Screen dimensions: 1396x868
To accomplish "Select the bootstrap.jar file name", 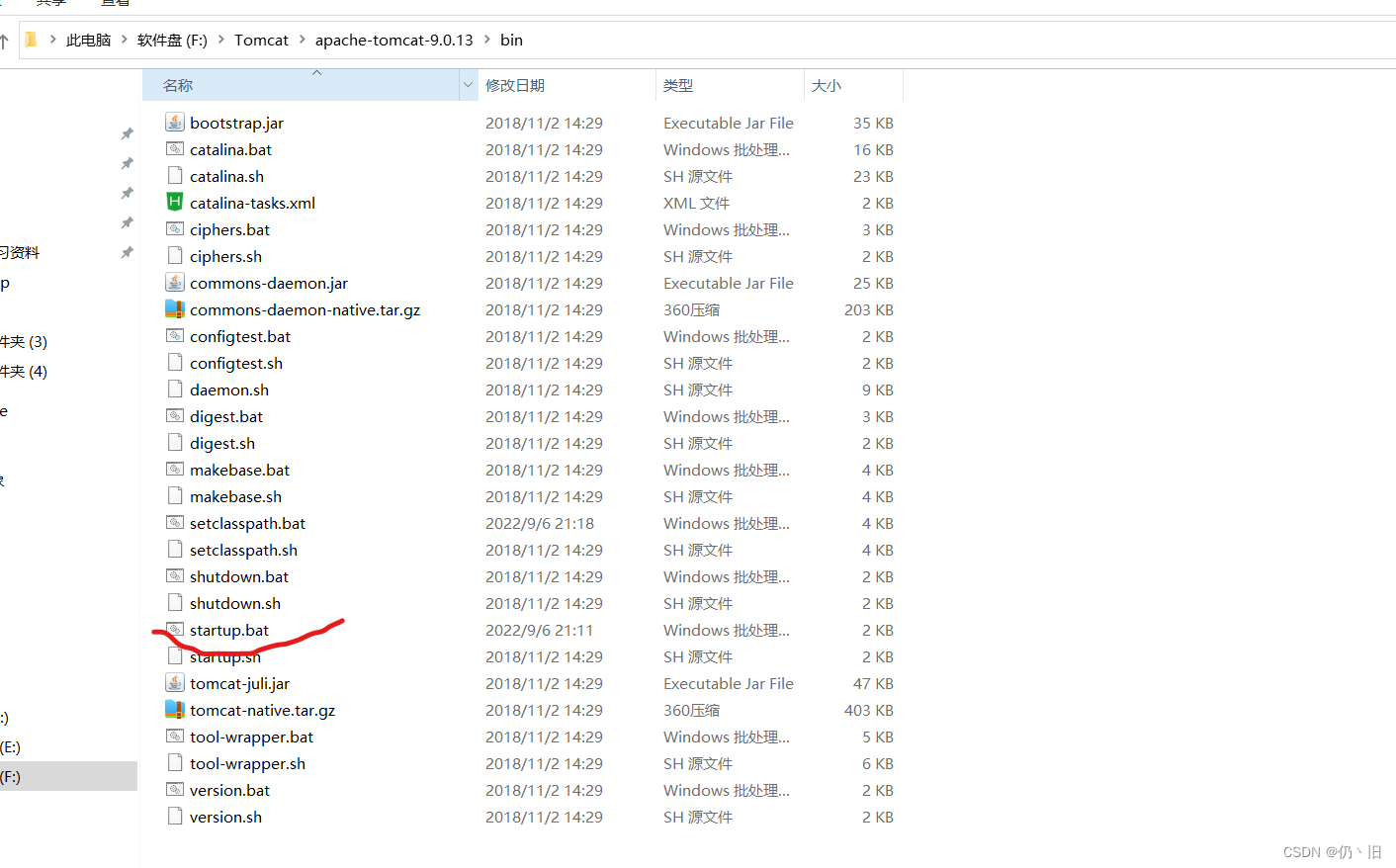I will tap(236, 123).
